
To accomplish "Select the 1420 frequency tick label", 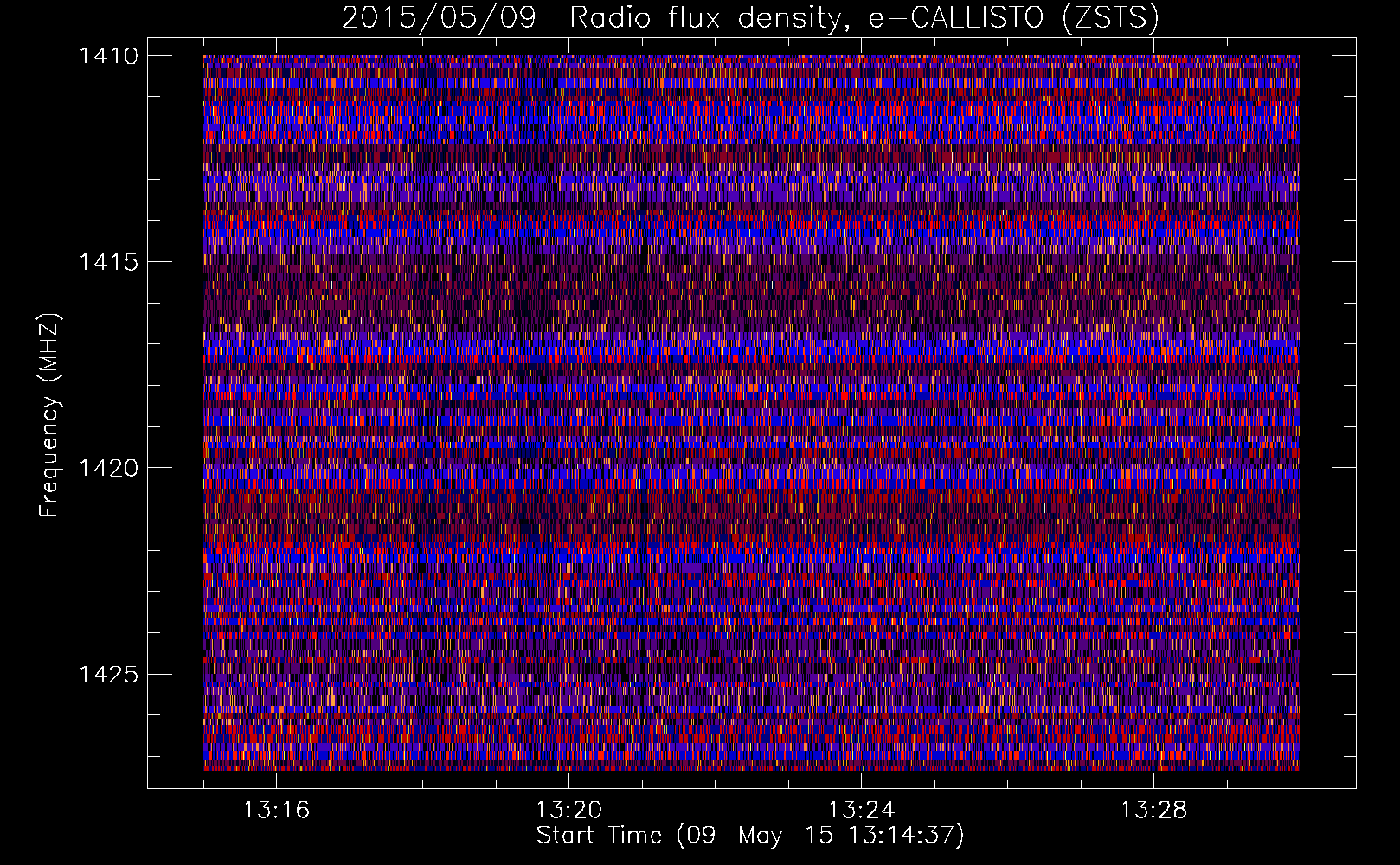I will tap(109, 468).
